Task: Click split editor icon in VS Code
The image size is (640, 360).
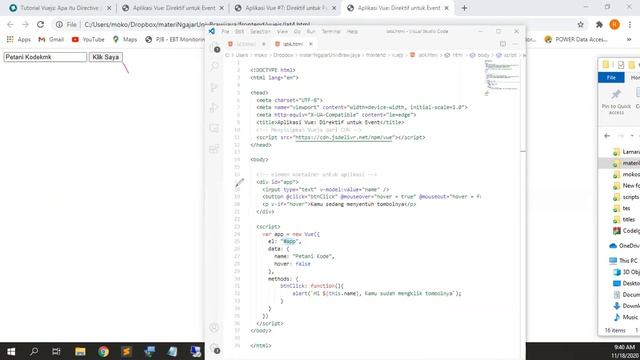Action: pyautogui.click(x=503, y=44)
